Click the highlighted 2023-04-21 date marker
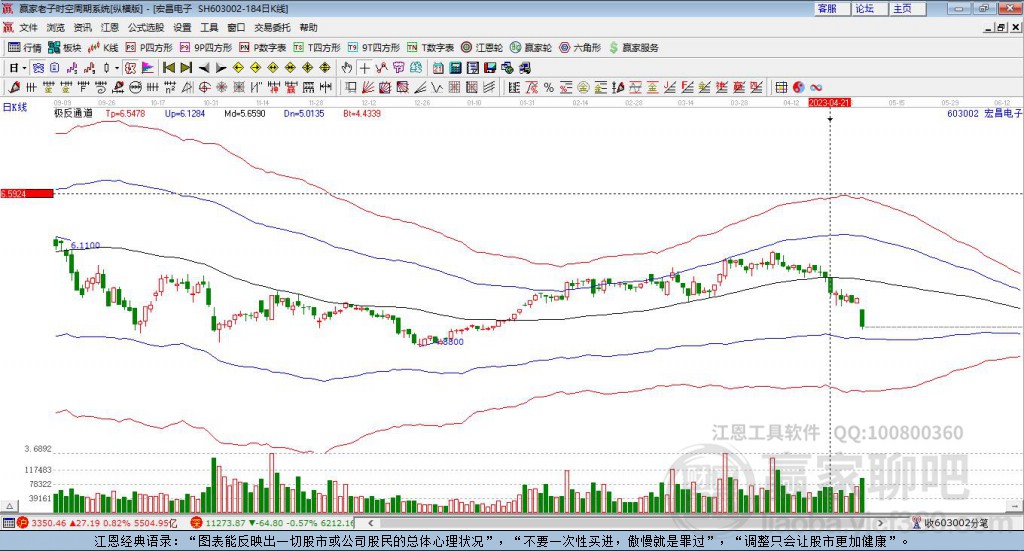This screenshot has height=551, width=1024. click(829, 103)
